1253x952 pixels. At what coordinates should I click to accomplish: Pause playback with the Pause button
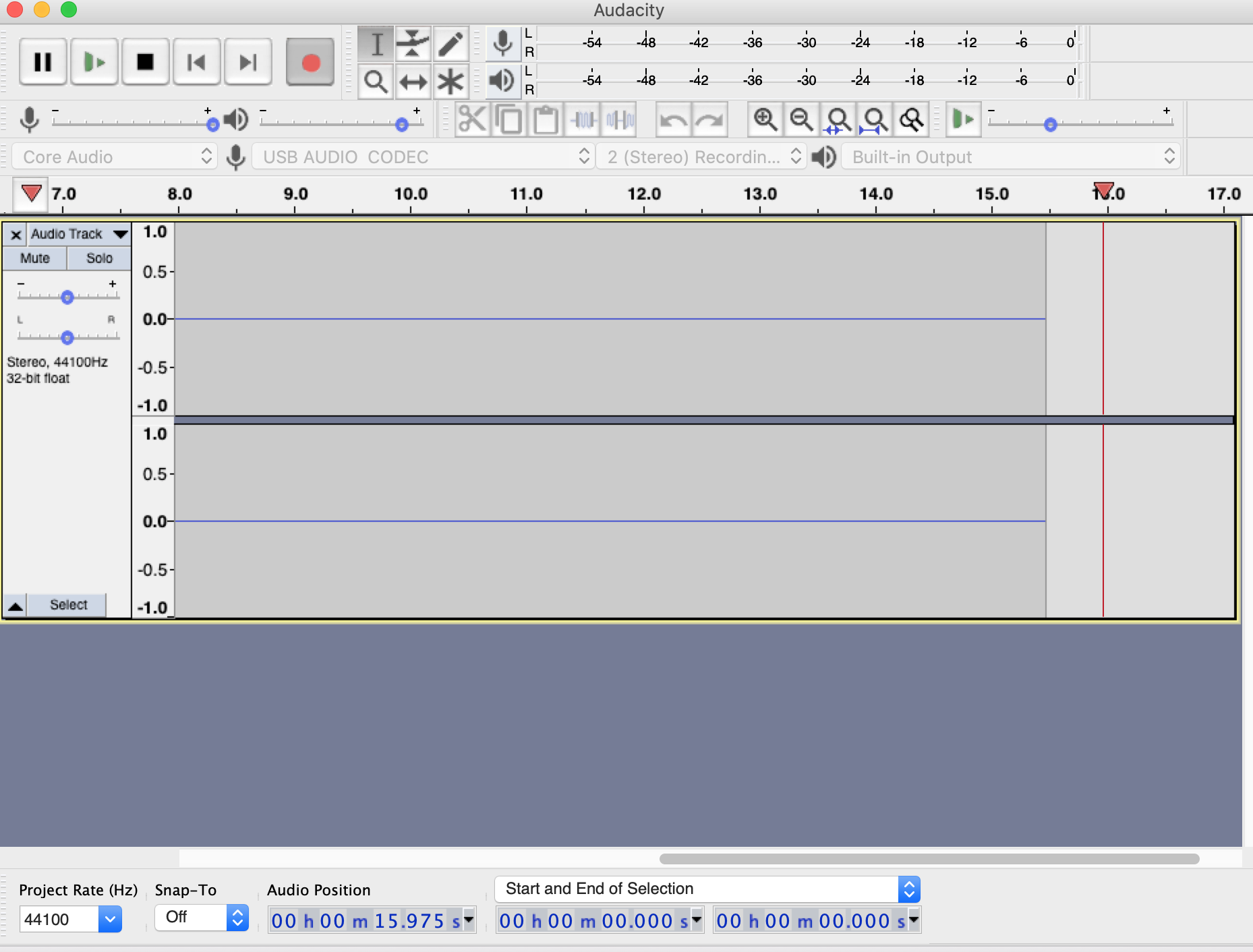[x=43, y=62]
